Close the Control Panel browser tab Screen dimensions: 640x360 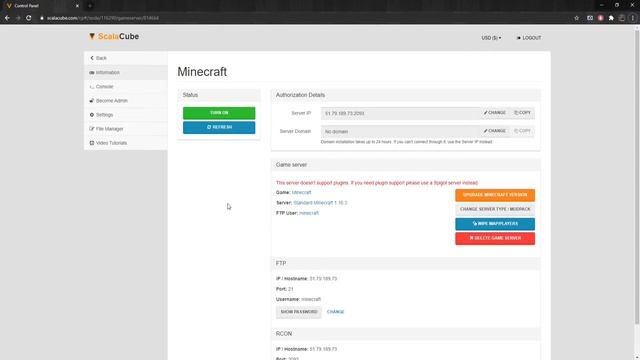77,6
